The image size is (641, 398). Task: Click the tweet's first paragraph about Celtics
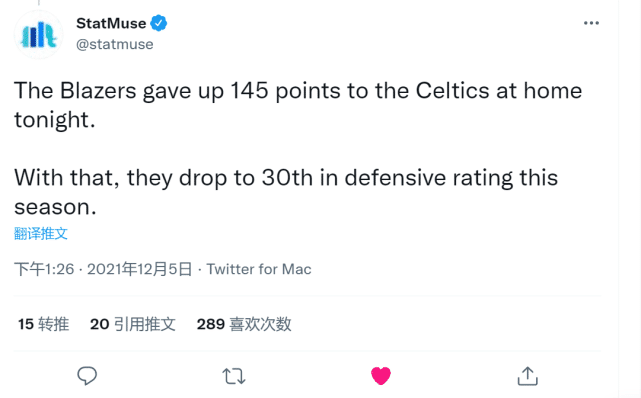[298, 105]
